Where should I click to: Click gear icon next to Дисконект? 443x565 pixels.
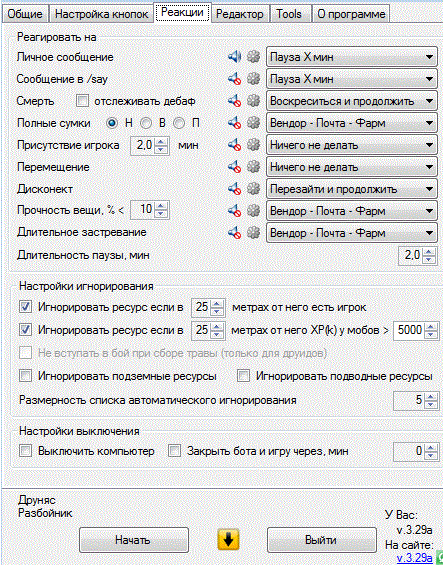253,189
